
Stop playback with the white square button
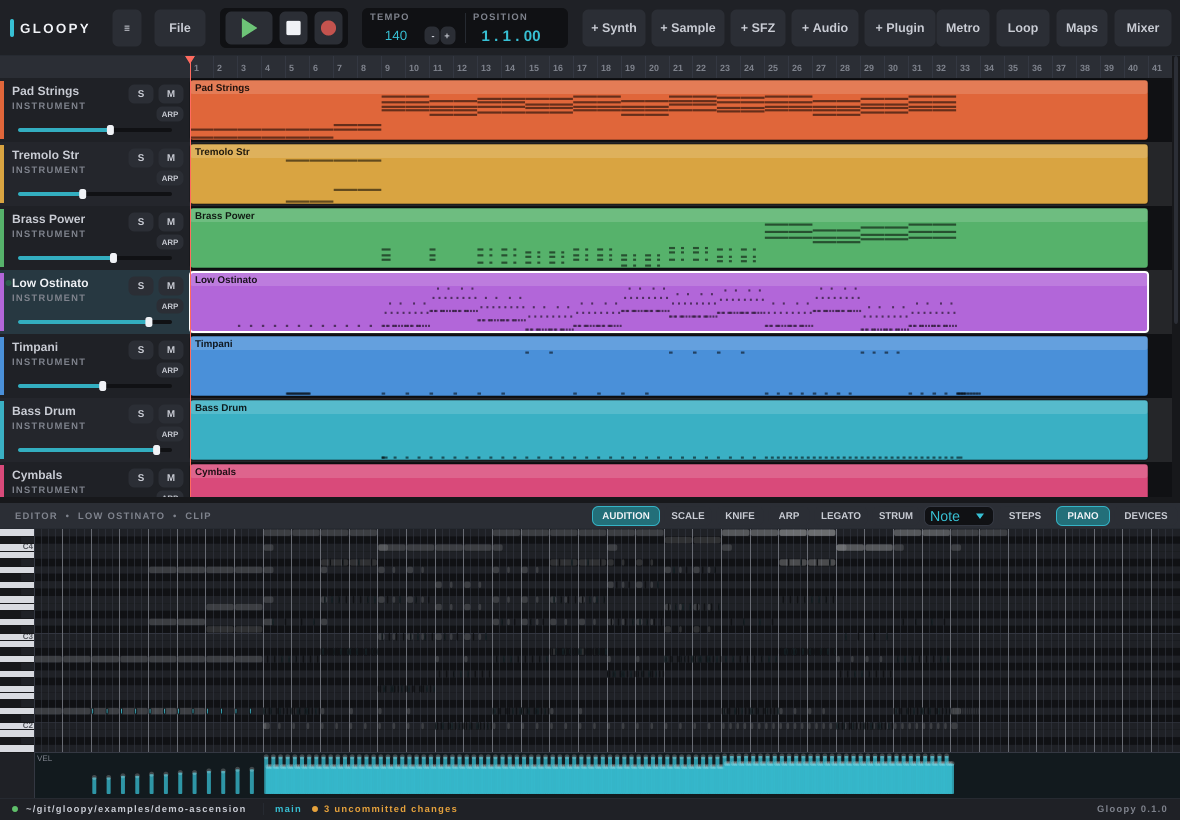[293, 28]
